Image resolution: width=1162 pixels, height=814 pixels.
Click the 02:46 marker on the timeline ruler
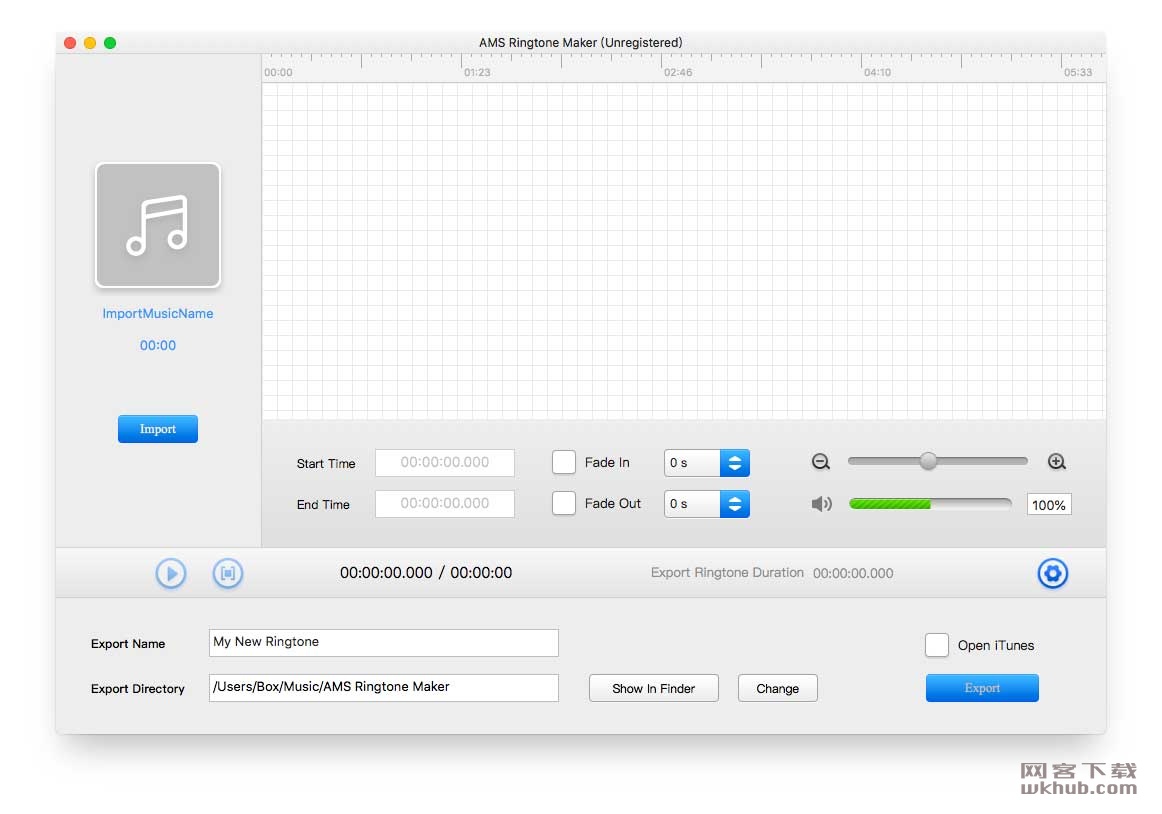[678, 72]
